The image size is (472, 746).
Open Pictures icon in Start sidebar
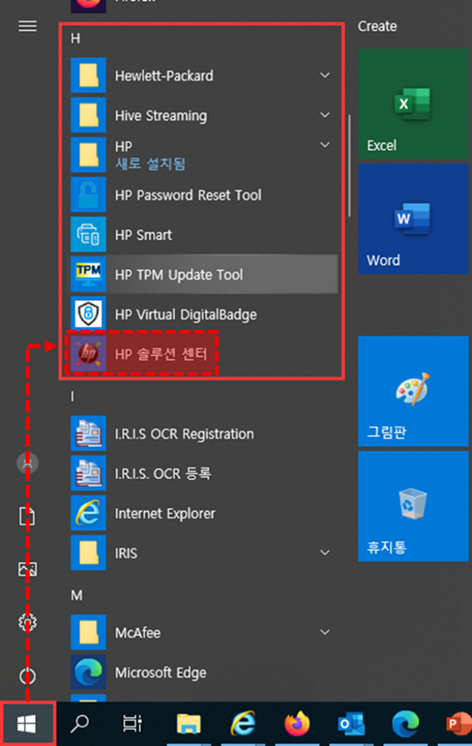[28, 569]
